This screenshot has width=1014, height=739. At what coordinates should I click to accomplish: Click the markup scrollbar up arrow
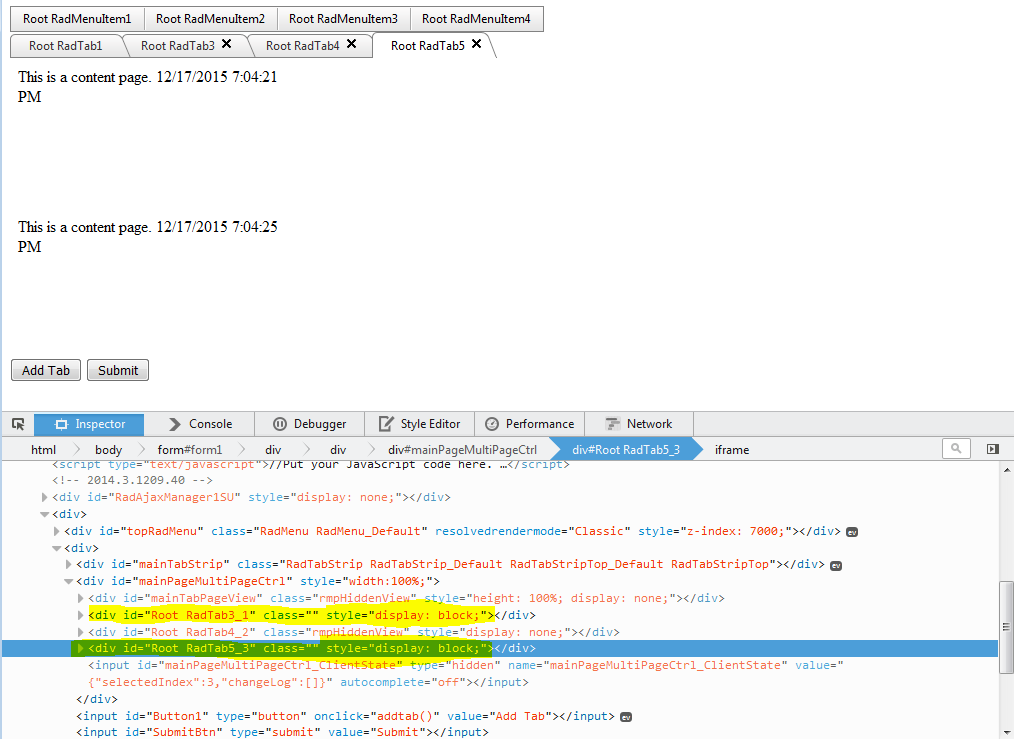(x=1006, y=469)
